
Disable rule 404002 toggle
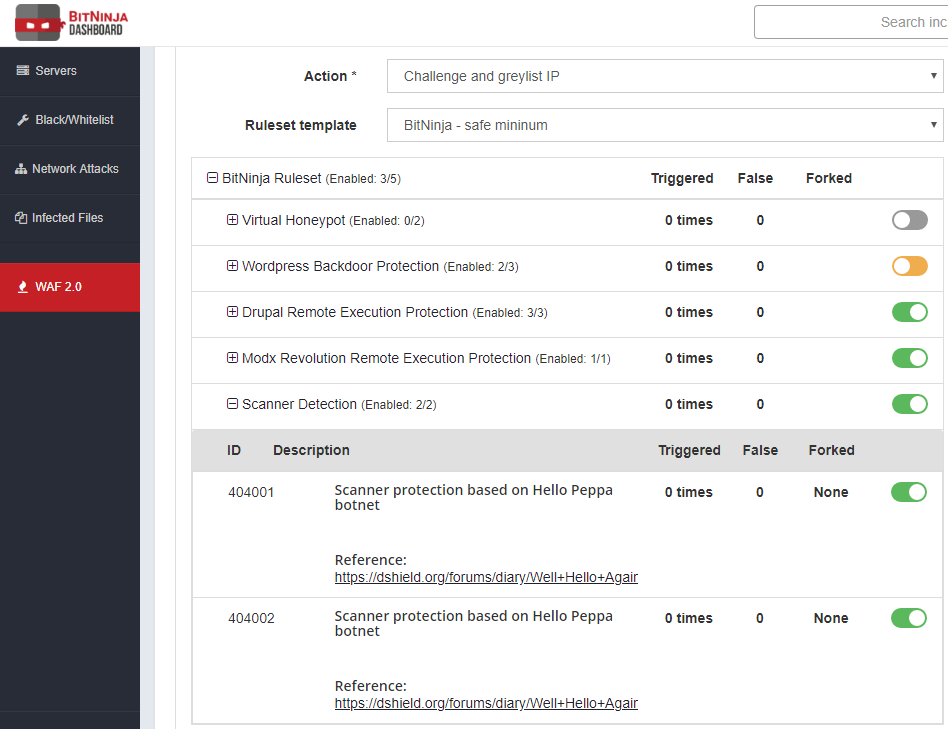(x=908, y=618)
